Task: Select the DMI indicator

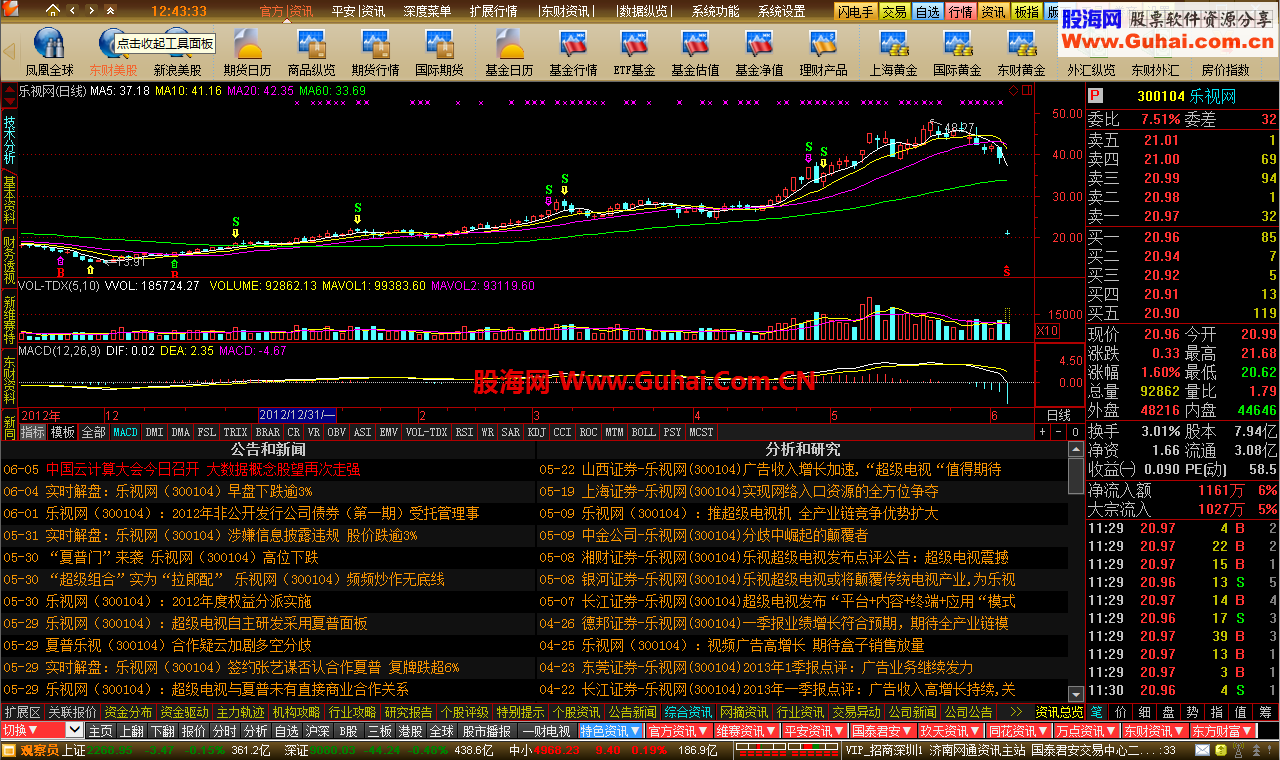Action: (154, 432)
